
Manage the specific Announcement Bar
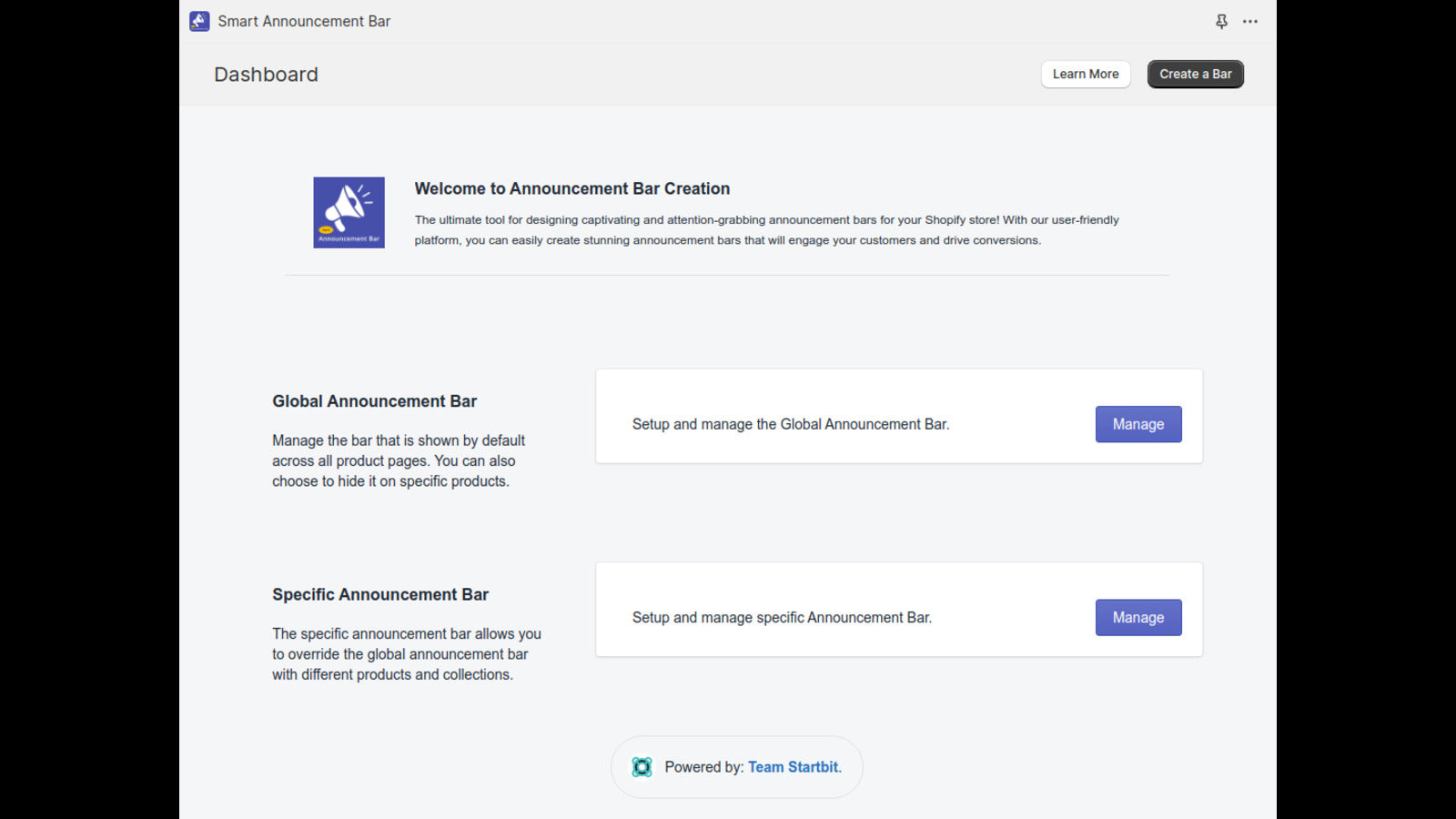click(x=1137, y=617)
